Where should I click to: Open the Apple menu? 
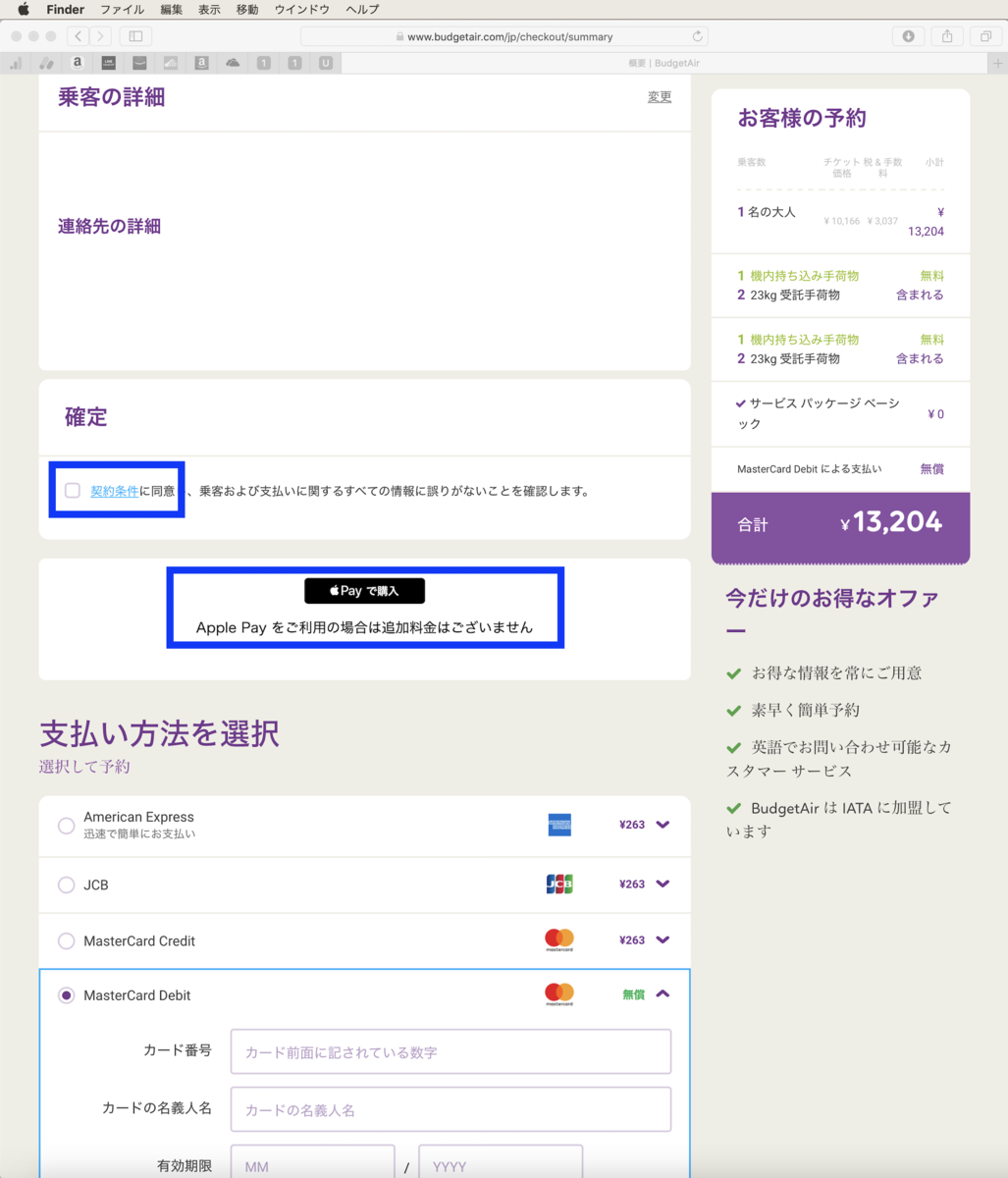24,9
